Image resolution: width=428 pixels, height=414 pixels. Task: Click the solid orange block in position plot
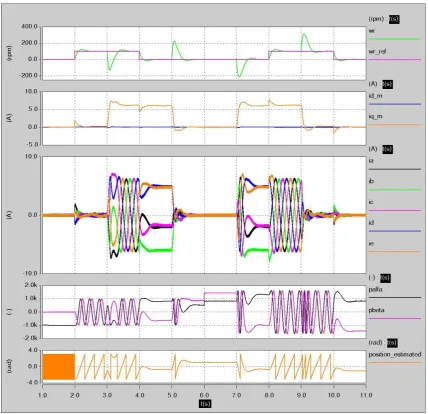pyautogui.click(x=58, y=367)
